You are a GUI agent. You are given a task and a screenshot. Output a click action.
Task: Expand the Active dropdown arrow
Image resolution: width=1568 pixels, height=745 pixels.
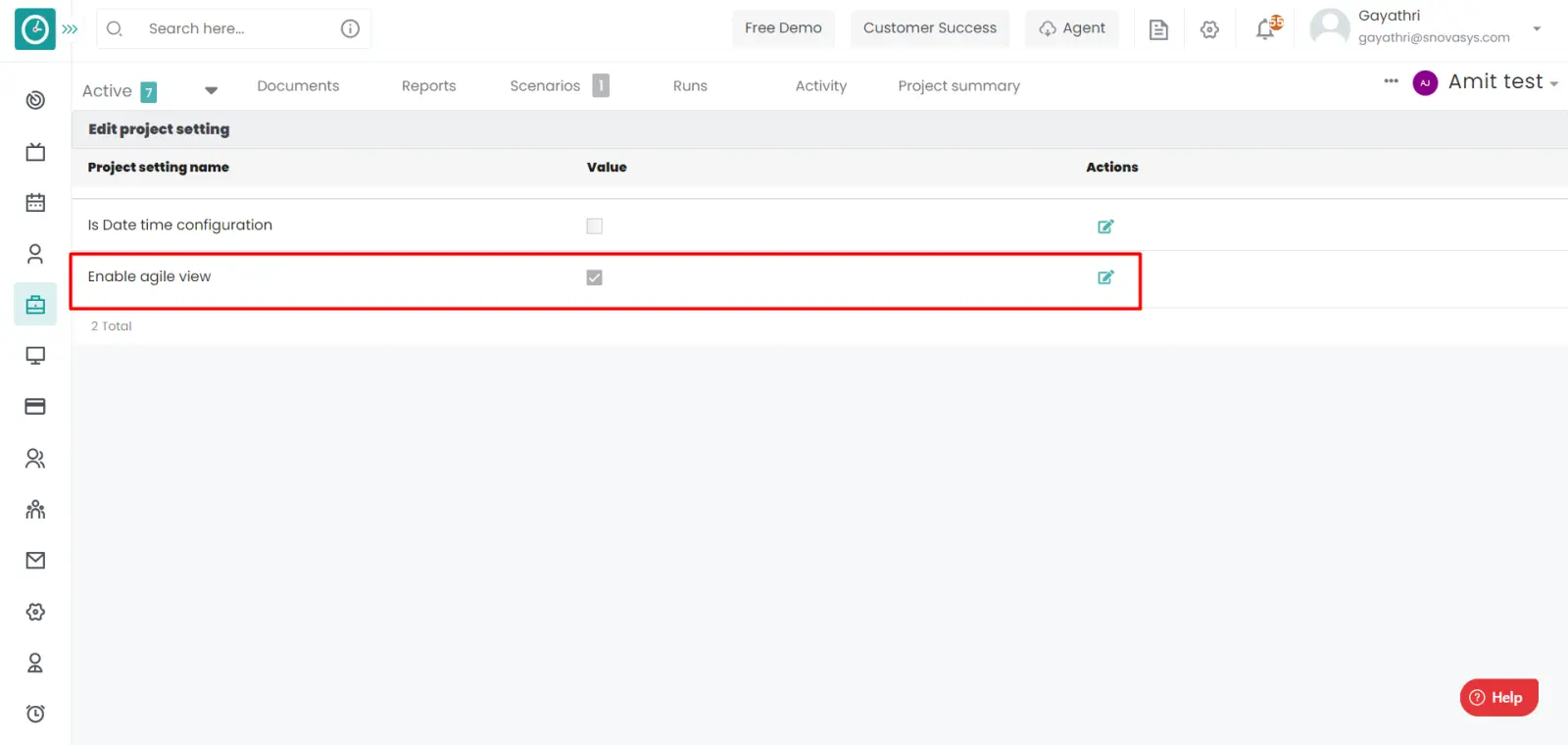211,90
